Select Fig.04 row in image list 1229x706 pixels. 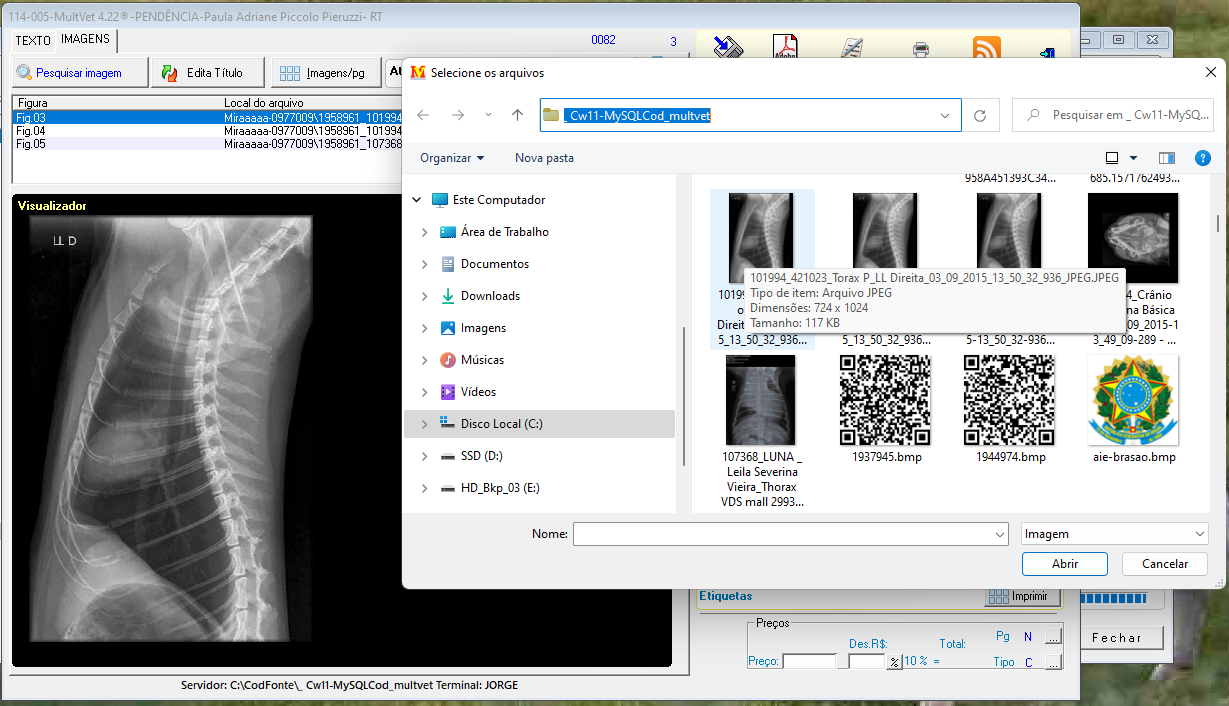(x=31, y=131)
